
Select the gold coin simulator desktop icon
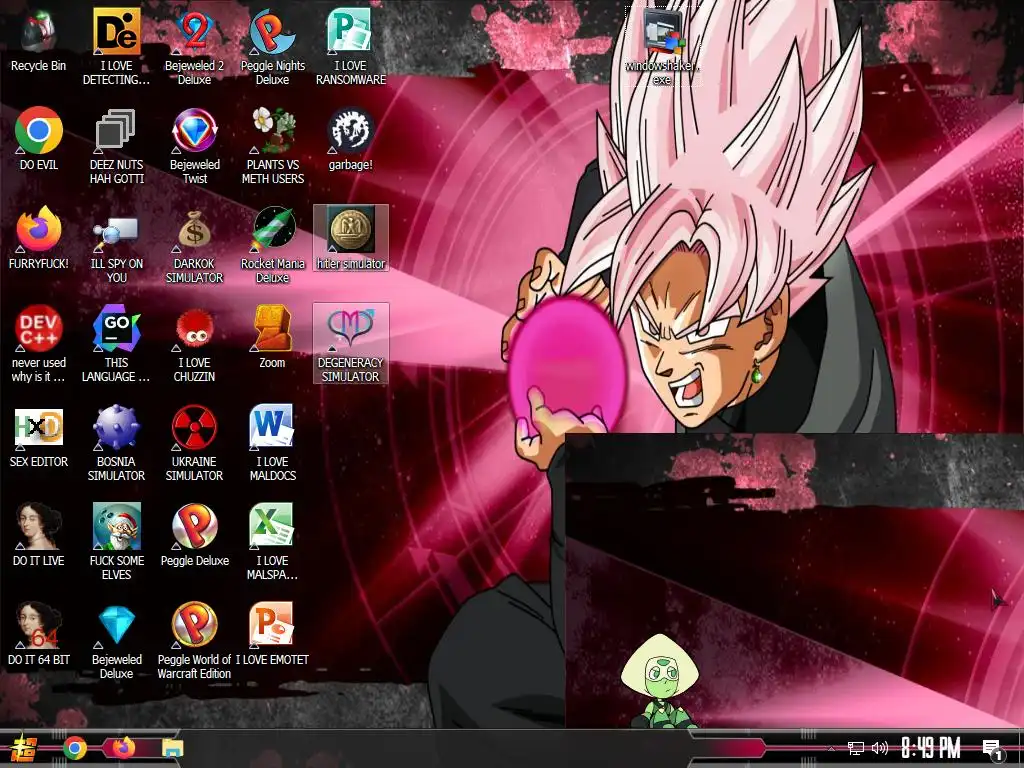351,238
